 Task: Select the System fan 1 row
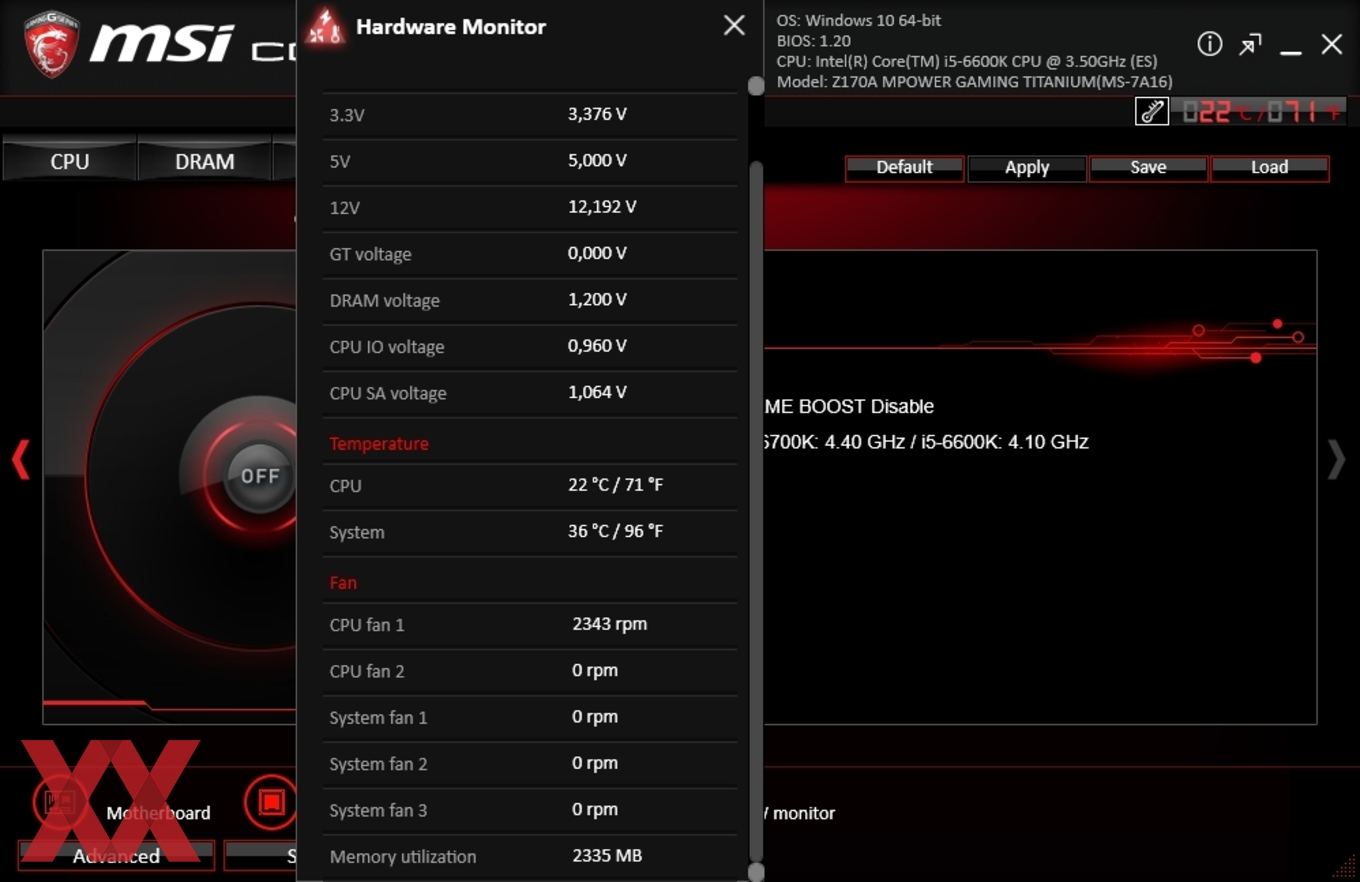pos(530,718)
